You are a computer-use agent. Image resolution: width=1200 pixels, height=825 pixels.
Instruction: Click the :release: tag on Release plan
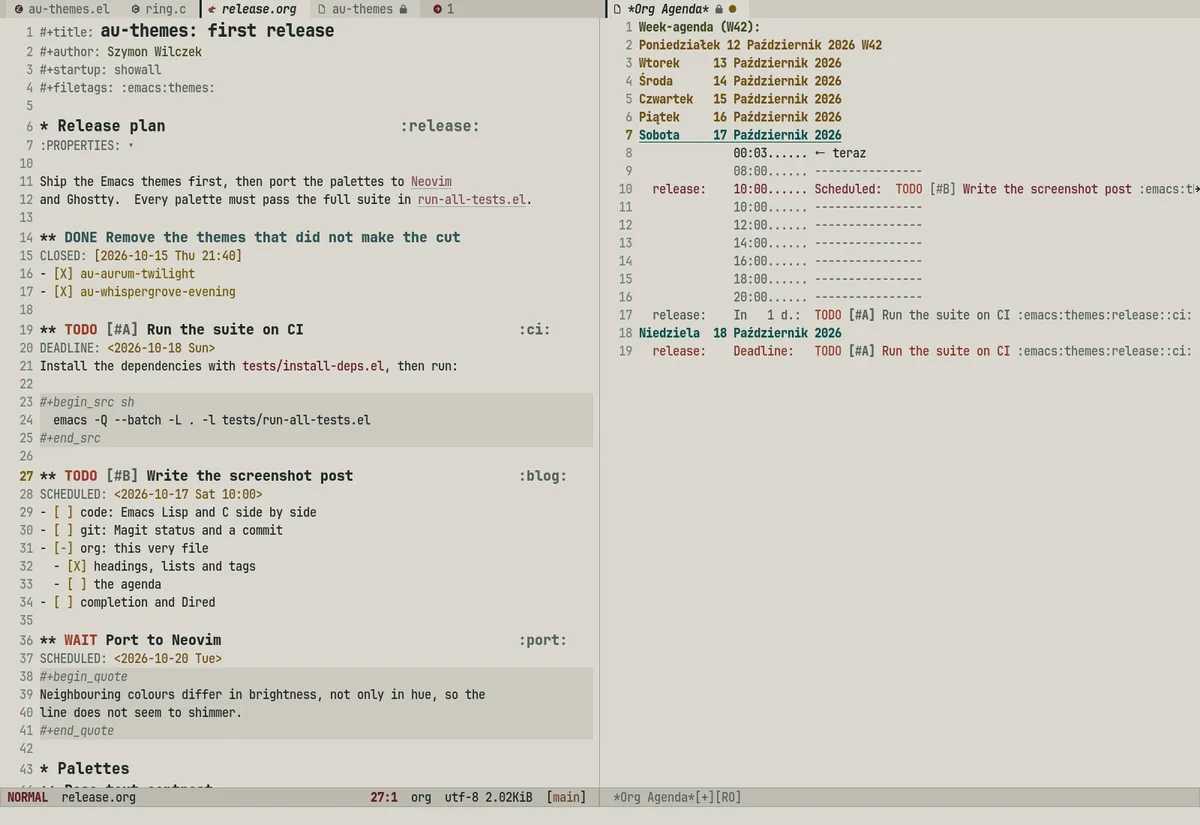tap(440, 126)
